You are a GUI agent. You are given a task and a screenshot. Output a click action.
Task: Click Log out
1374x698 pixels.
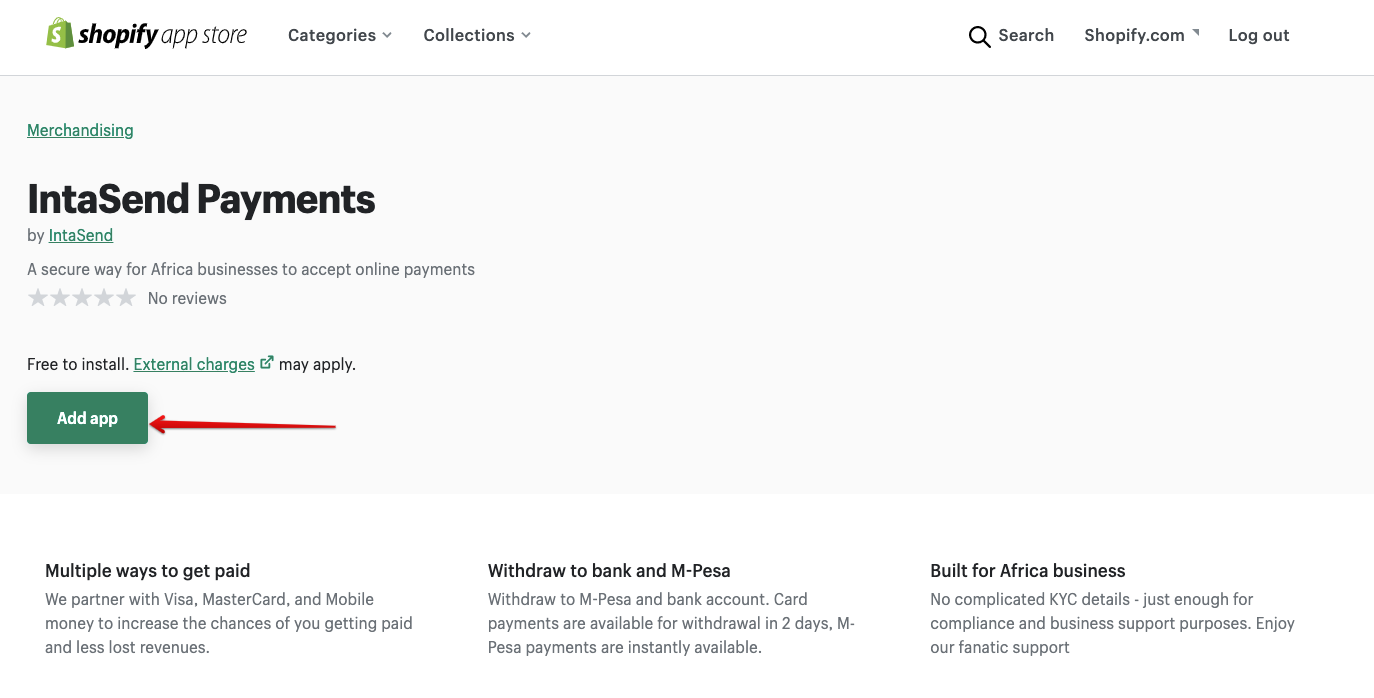click(1259, 35)
